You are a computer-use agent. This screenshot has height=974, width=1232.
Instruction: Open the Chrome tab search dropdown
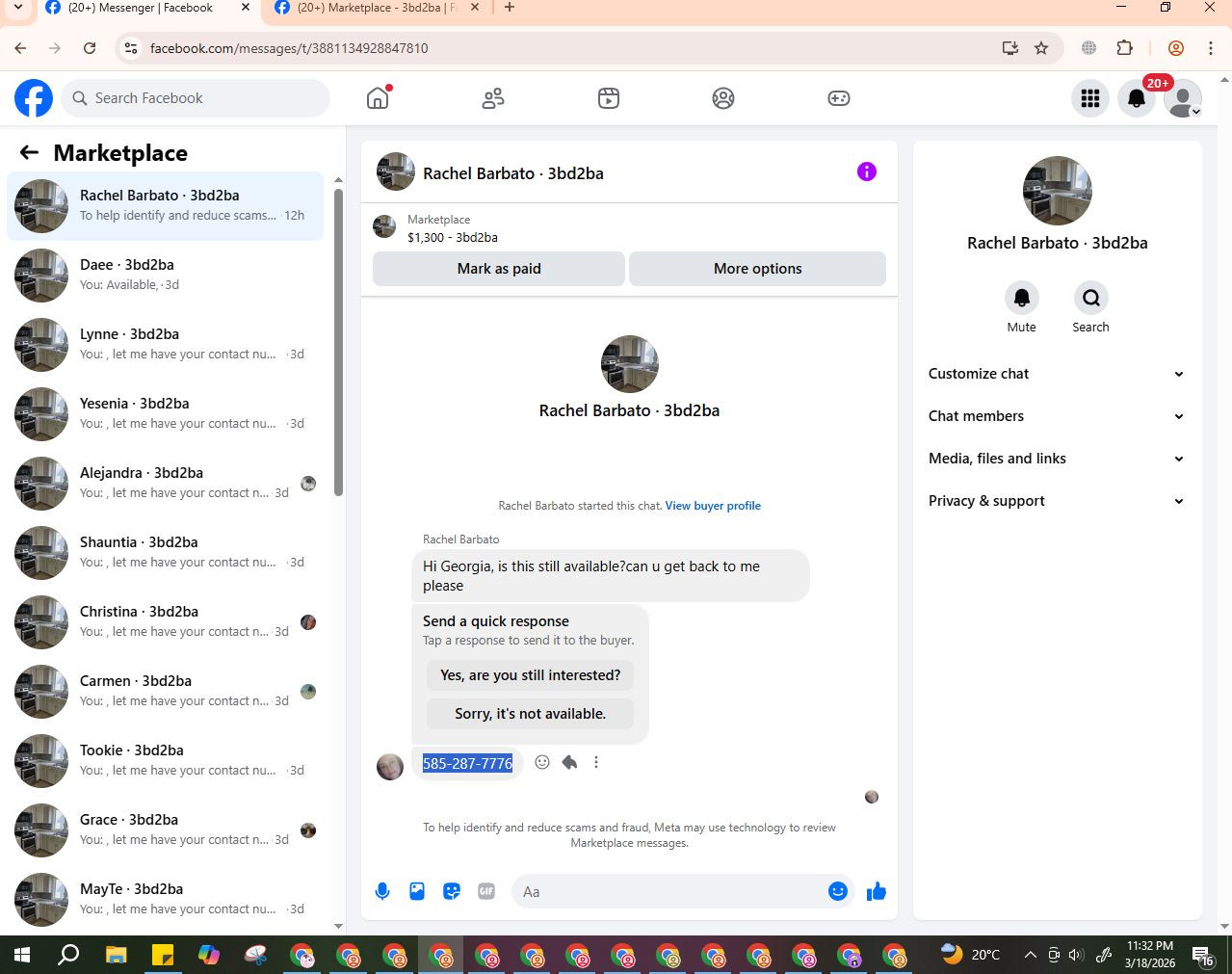17,8
